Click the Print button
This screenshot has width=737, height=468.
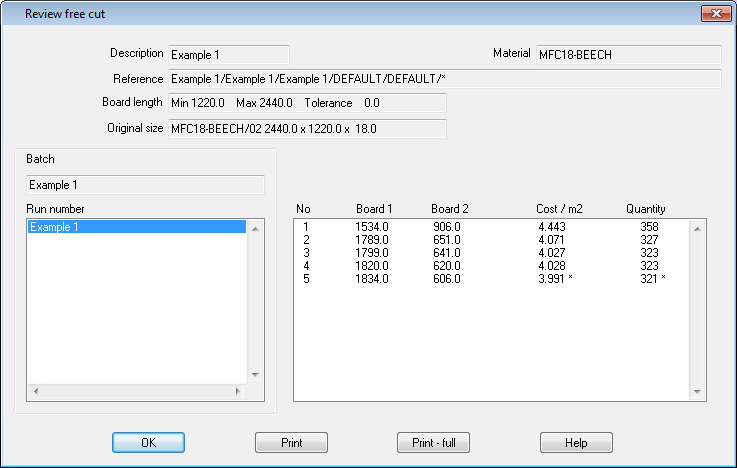click(x=291, y=443)
